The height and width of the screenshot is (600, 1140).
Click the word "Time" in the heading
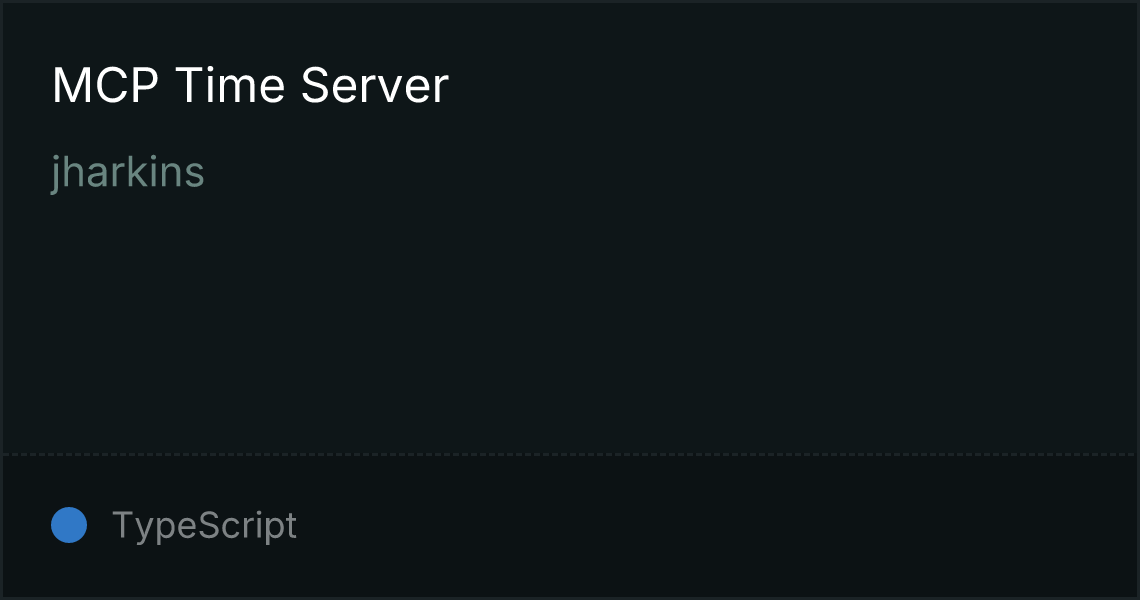click(x=230, y=86)
